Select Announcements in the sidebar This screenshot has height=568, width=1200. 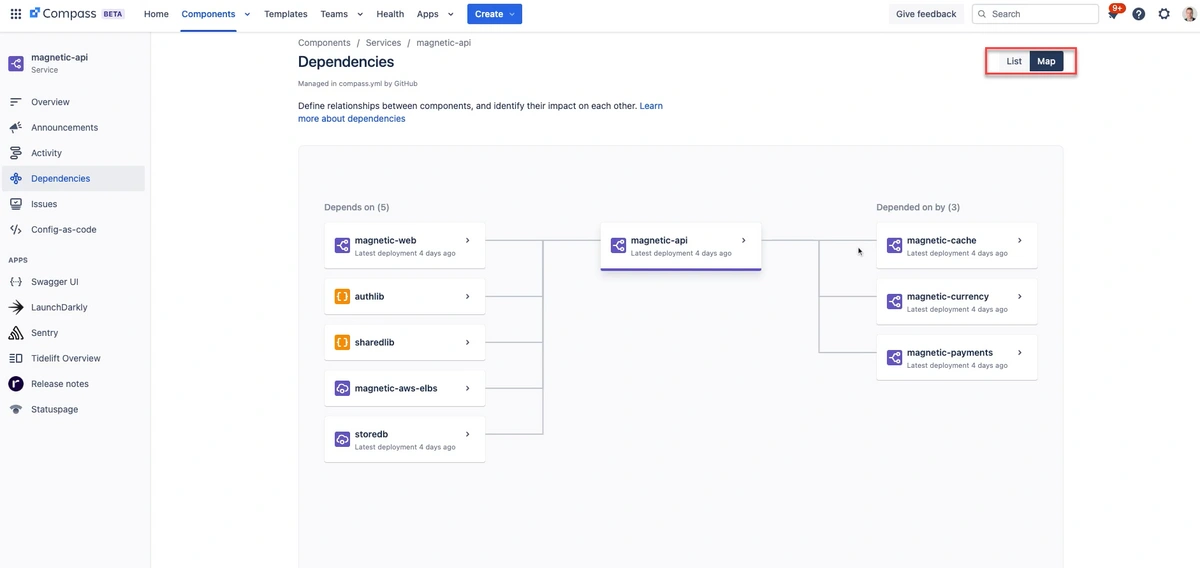pos(73,128)
